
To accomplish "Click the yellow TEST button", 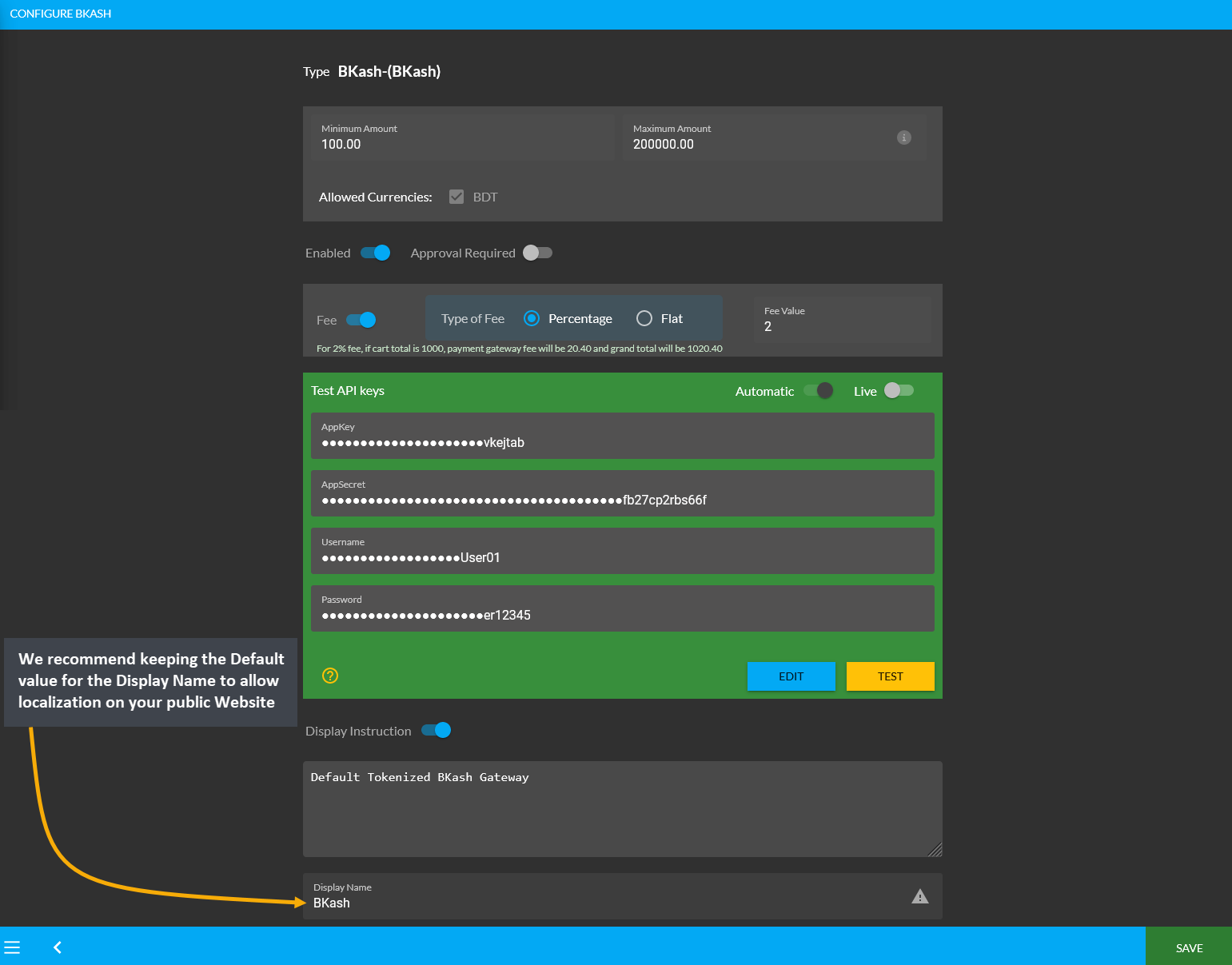I will (x=891, y=676).
